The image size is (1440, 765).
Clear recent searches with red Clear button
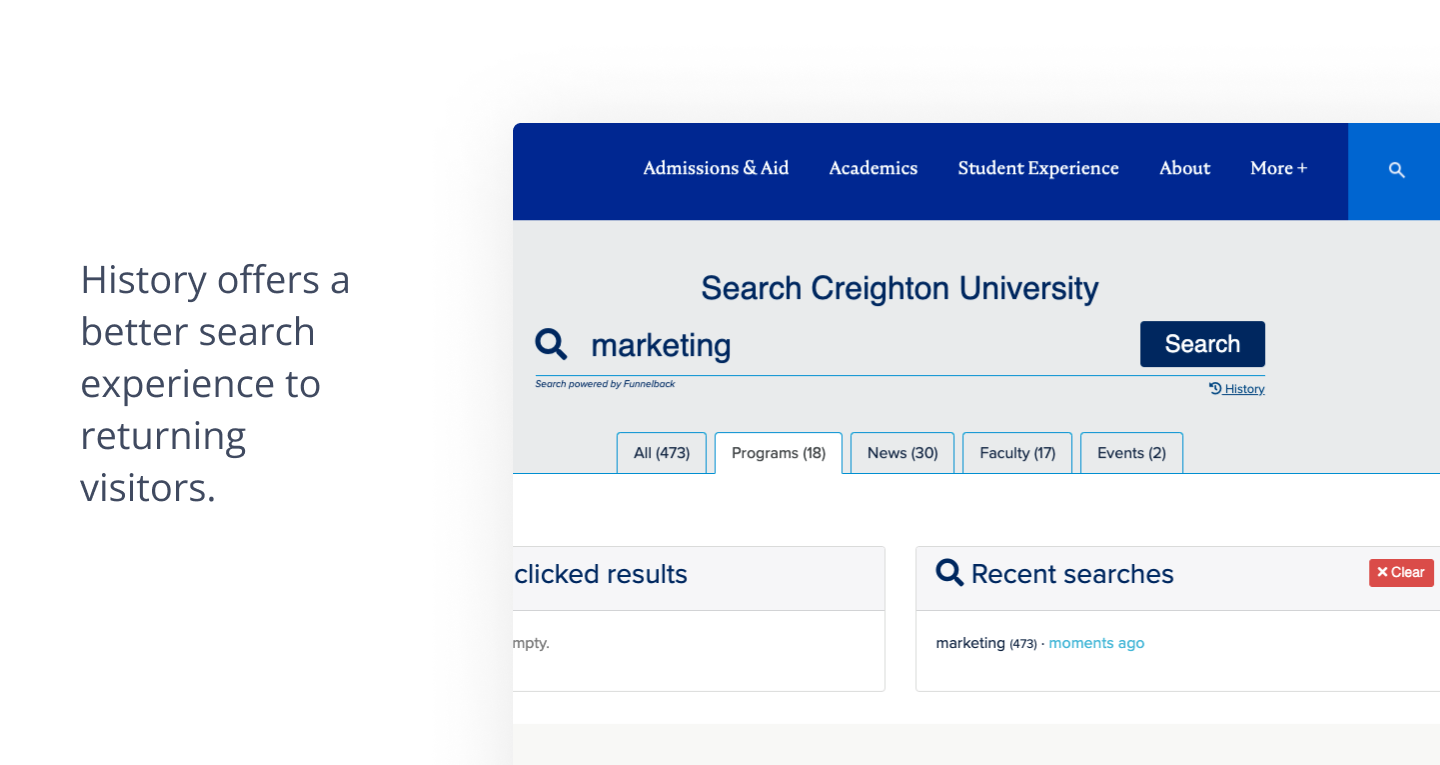pyautogui.click(x=1401, y=573)
